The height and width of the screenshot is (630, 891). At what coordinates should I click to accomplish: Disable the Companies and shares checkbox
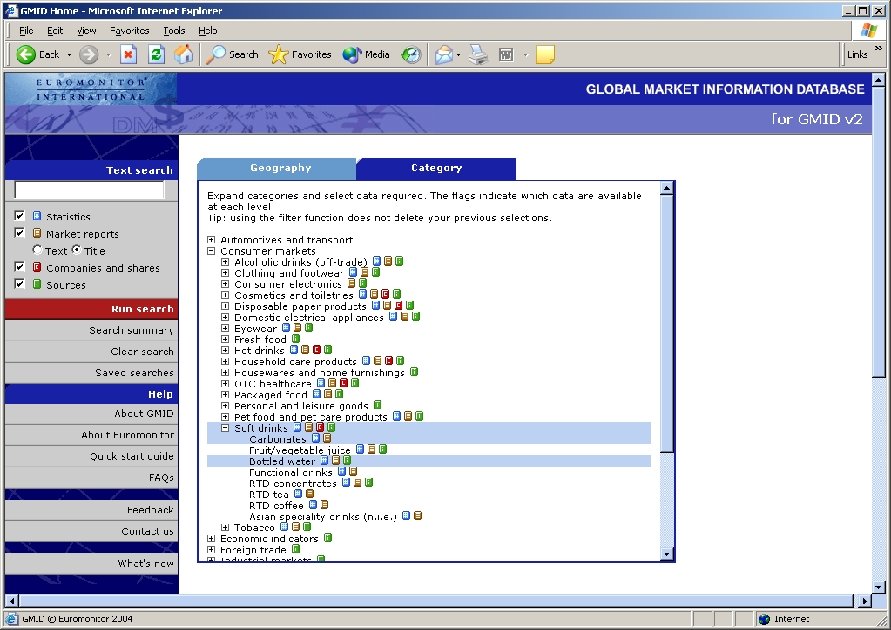(x=20, y=267)
